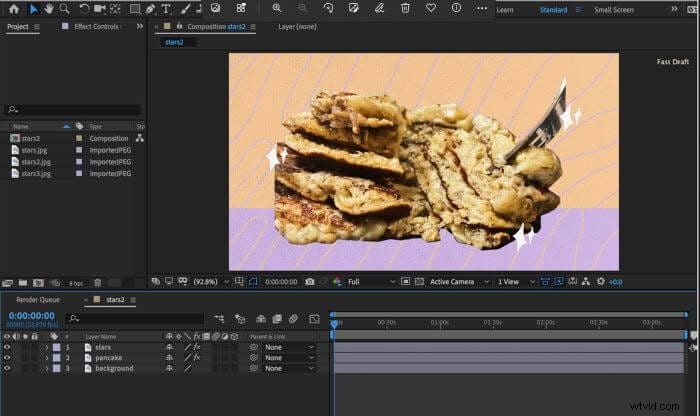The image size is (700, 416).
Task: Toggle the region of interest button
Action: point(405,281)
